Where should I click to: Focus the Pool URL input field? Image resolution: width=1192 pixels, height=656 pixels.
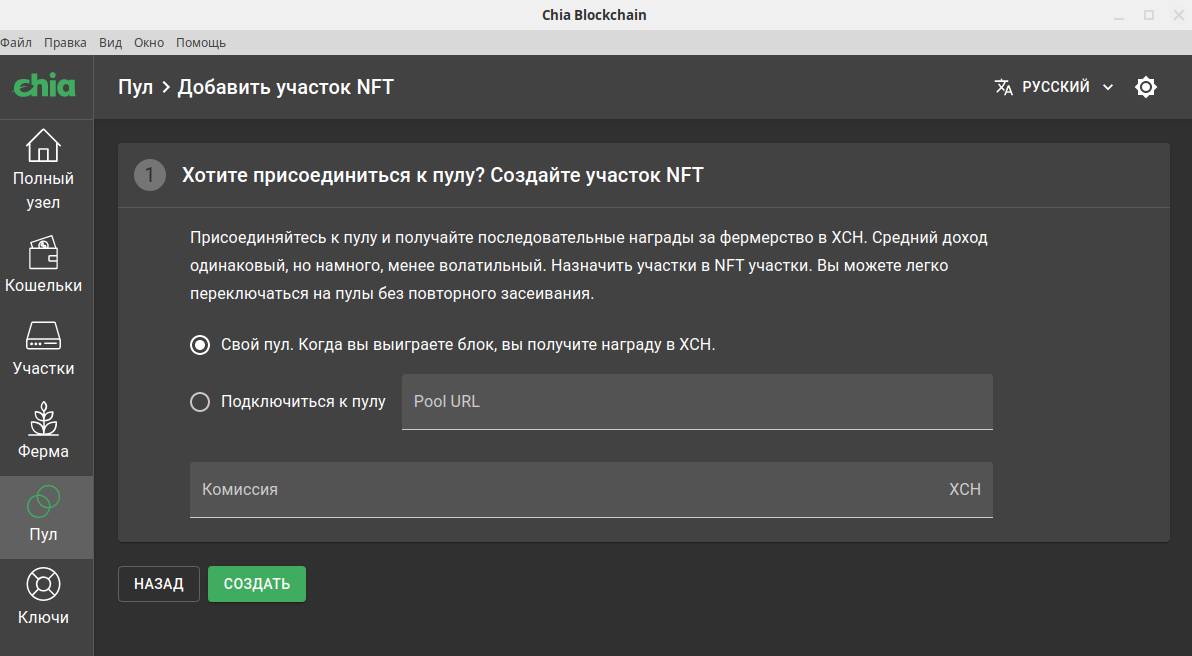(x=697, y=401)
